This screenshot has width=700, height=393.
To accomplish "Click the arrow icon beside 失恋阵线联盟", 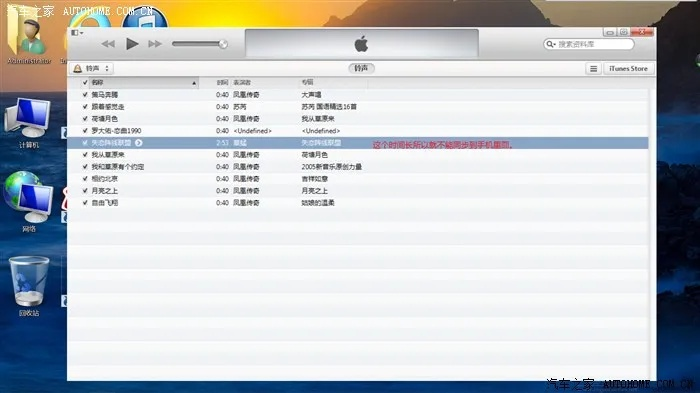I will point(139,143).
